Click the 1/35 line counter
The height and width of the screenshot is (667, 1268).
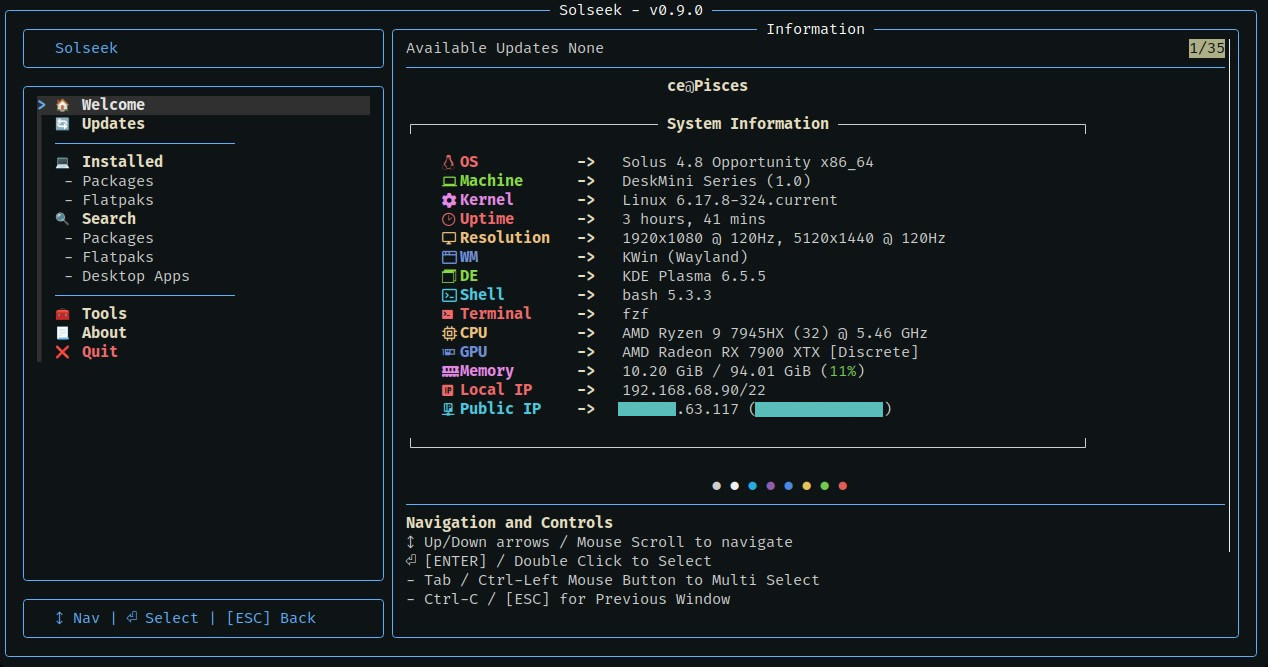pyautogui.click(x=1206, y=48)
